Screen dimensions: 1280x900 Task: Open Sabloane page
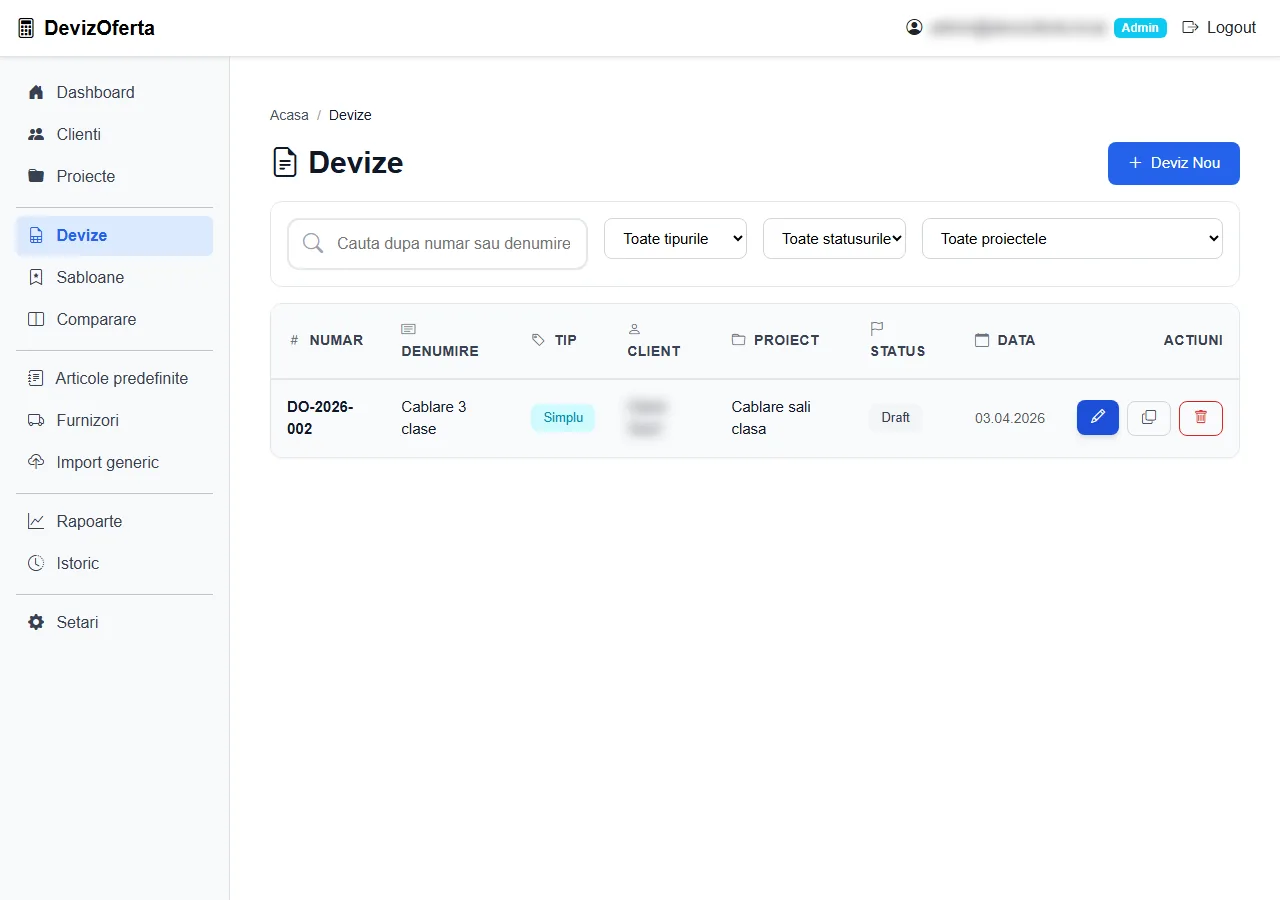click(x=114, y=277)
